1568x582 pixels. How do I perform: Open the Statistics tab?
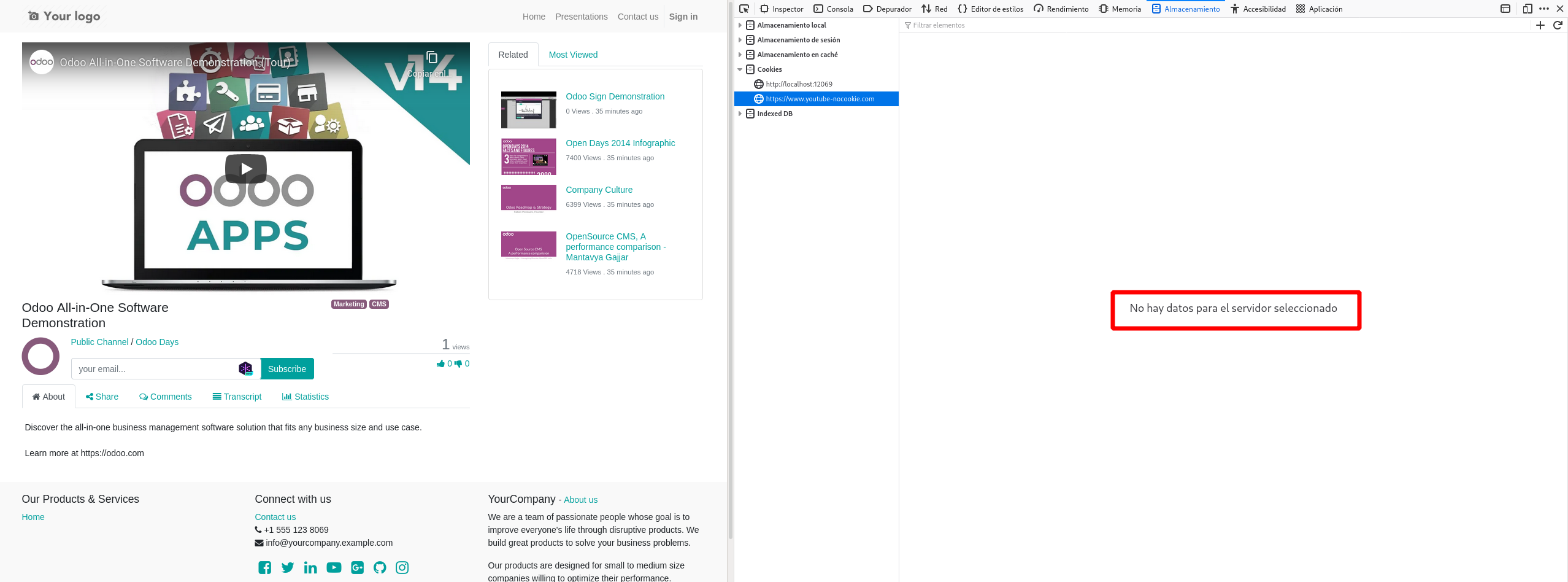coord(306,397)
